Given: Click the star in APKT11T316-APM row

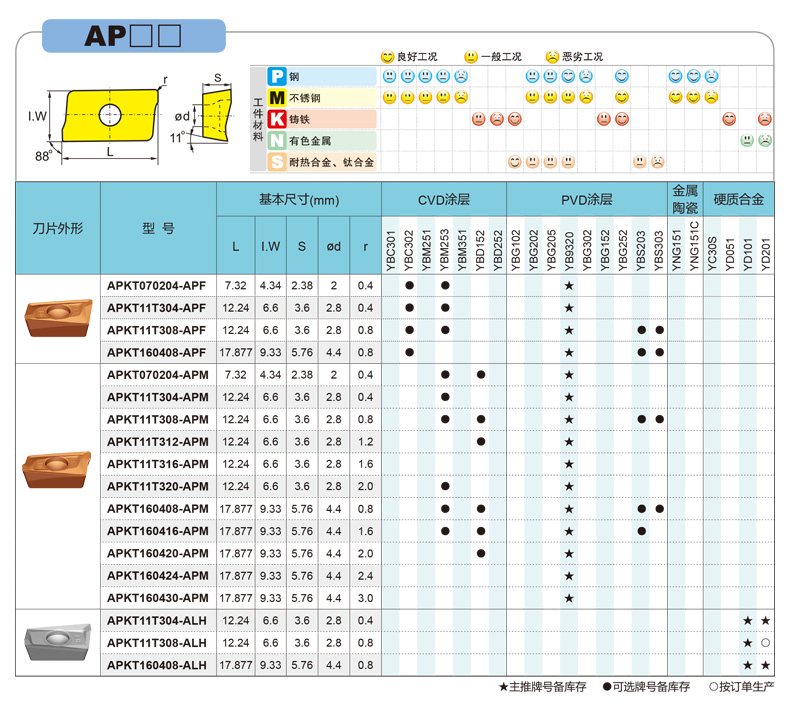Looking at the screenshot, I should click(569, 464).
